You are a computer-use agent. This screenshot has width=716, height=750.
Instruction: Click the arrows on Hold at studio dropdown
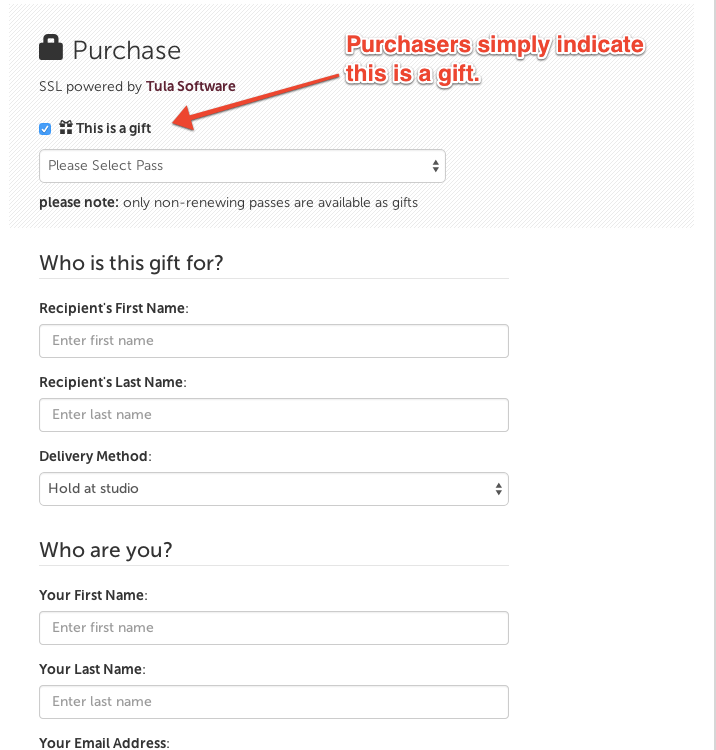click(498, 489)
